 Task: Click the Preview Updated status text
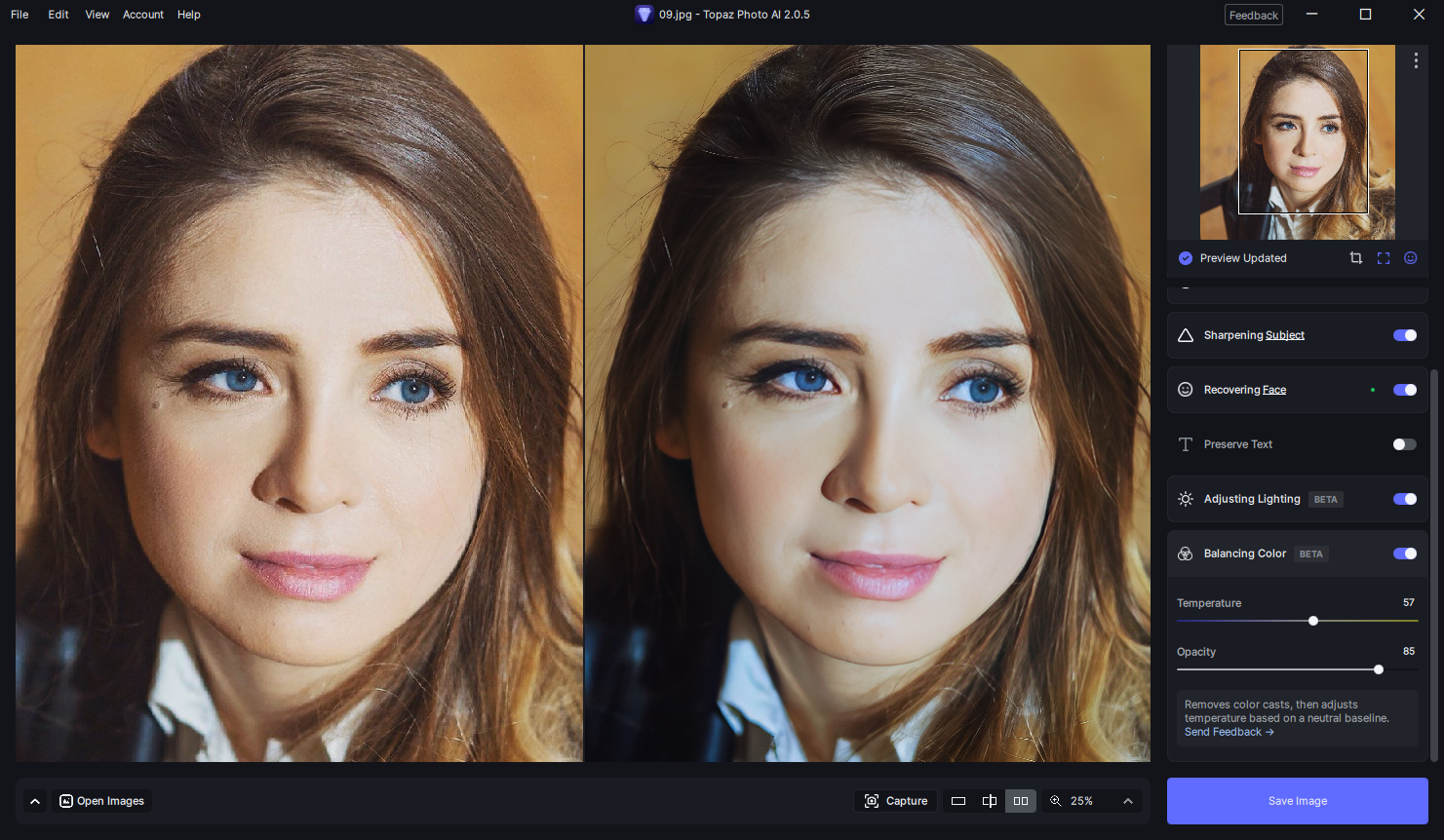(x=1243, y=258)
